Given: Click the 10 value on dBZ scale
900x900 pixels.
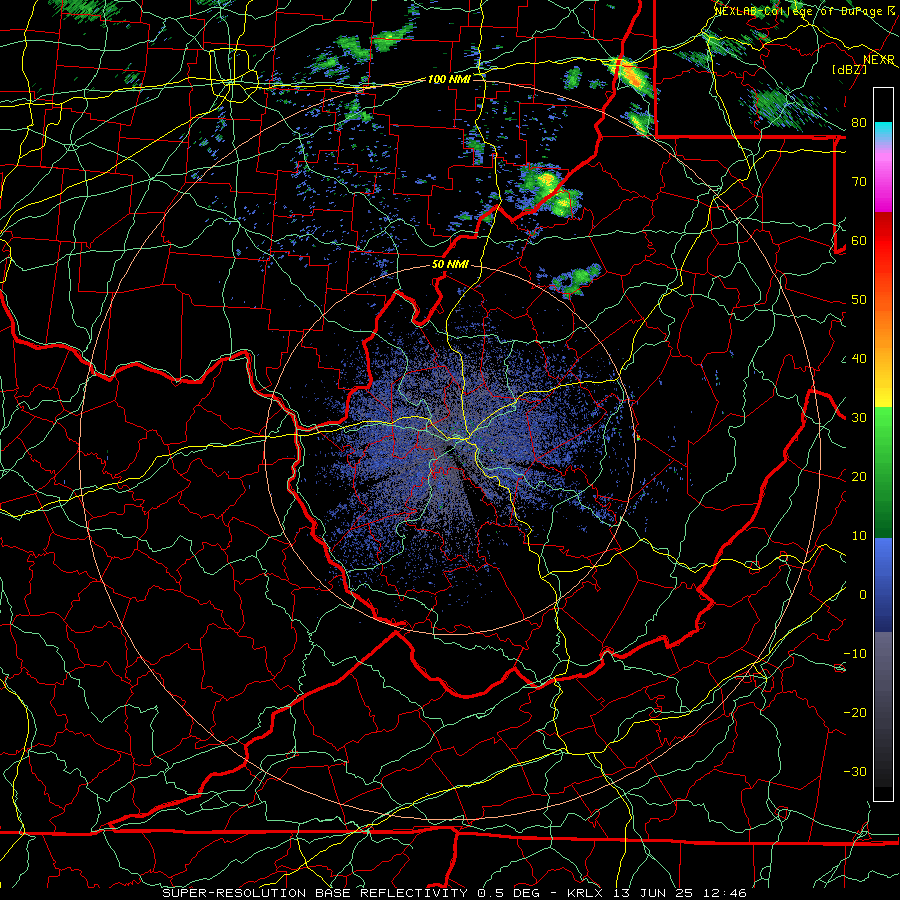Looking at the screenshot, I should pos(859,536).
